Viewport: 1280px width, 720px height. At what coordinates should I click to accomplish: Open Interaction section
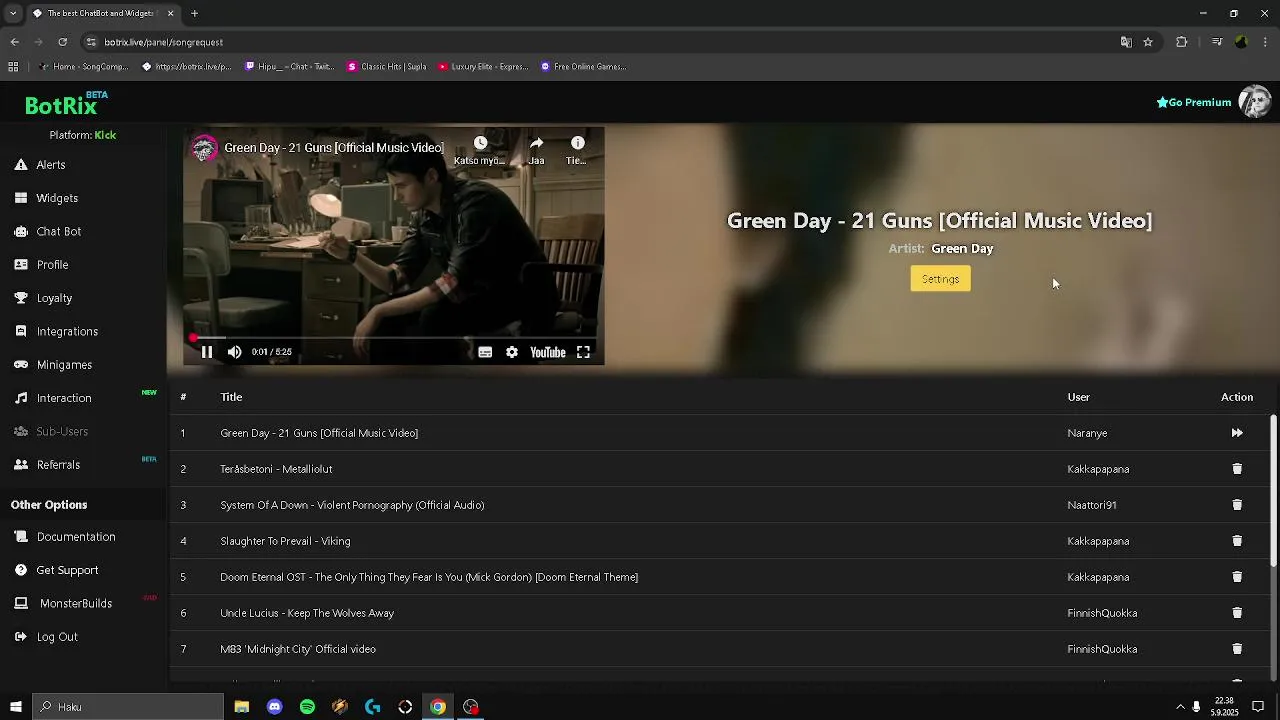[64, 398]
